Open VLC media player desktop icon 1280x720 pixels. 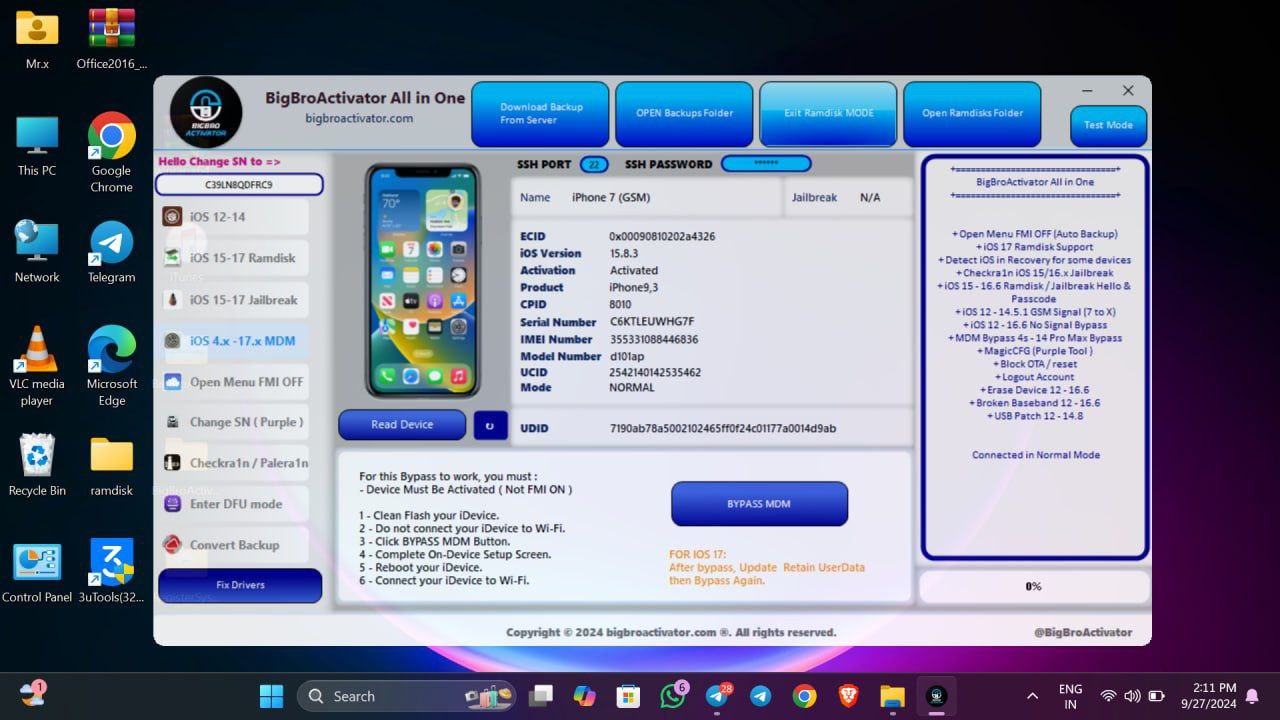pyautogui.click(x=37, y=366)
